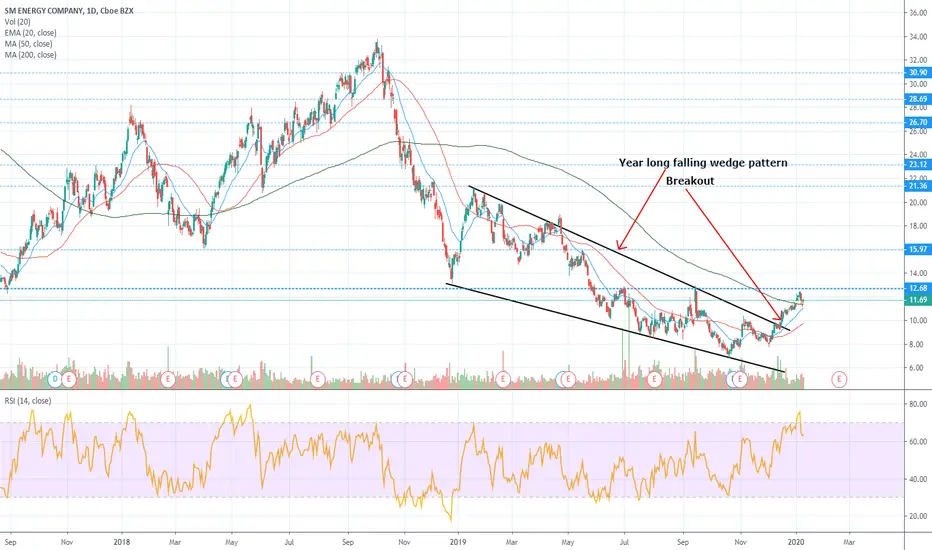The height and width of the screenshot is (550, 932).
Task: Click upcoming earnings E marker before Mar 2020
Action: [x=839, y=378]
